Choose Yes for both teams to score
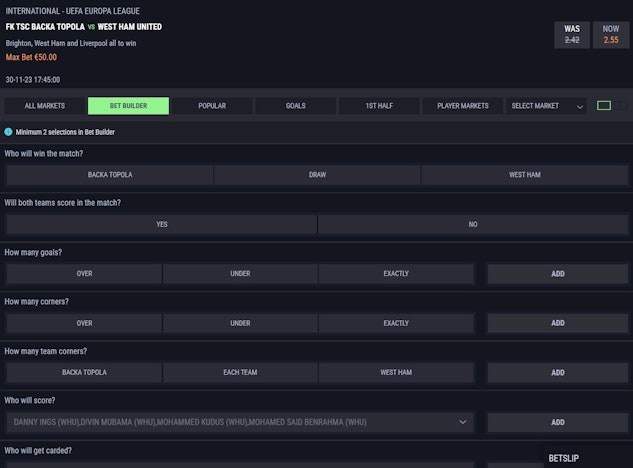Image resolution: width=633 pixels, height=468 pixels. tap(162, 225)
